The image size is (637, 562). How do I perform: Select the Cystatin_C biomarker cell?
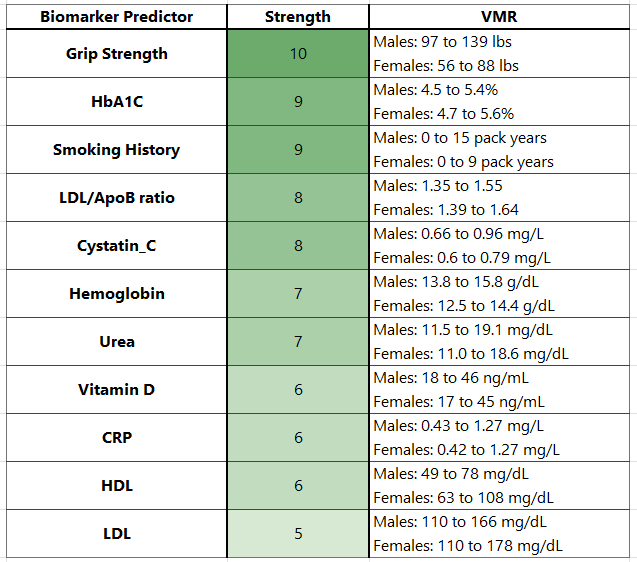tap(116, 246)
